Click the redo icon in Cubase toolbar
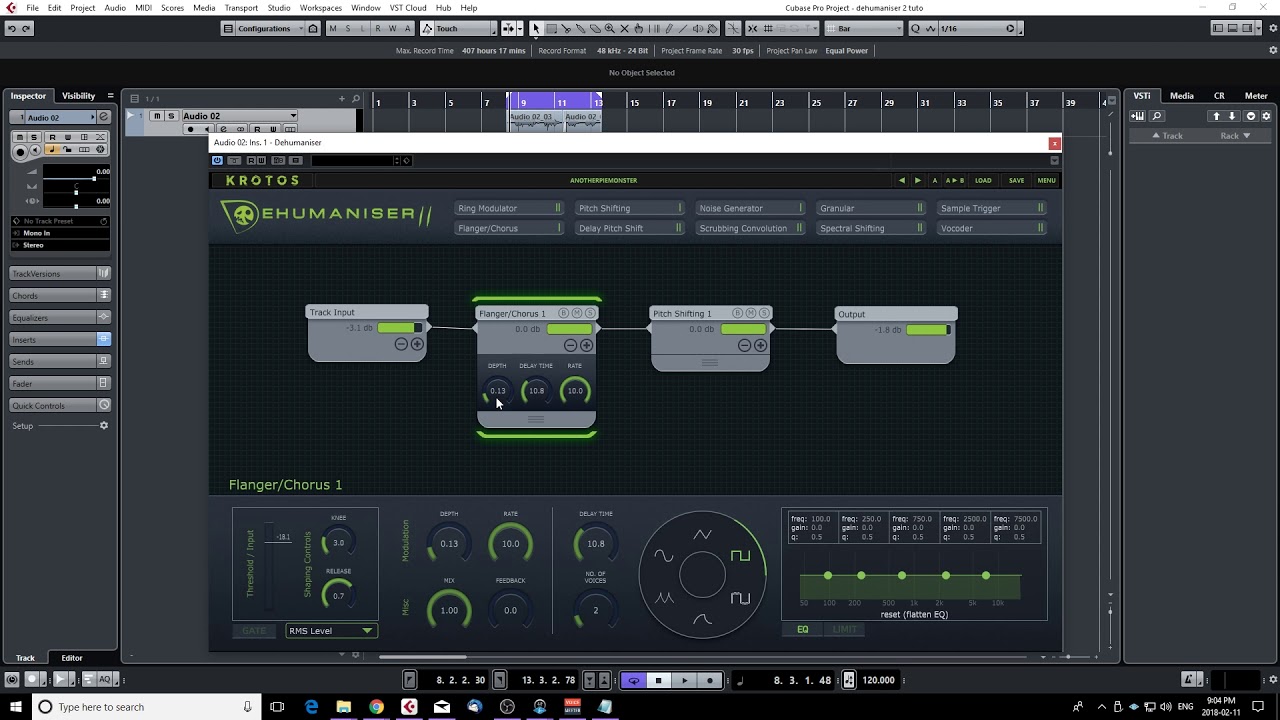 (x=26, y=28)
